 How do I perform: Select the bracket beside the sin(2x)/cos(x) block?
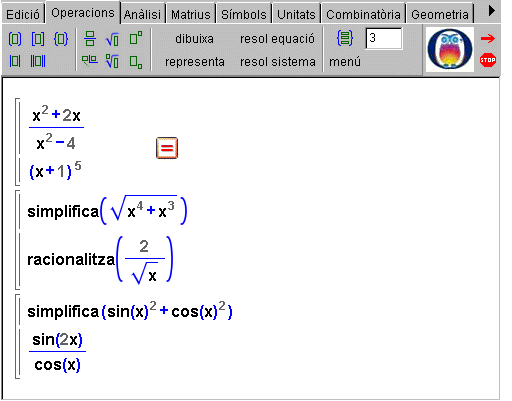[17, 336]
